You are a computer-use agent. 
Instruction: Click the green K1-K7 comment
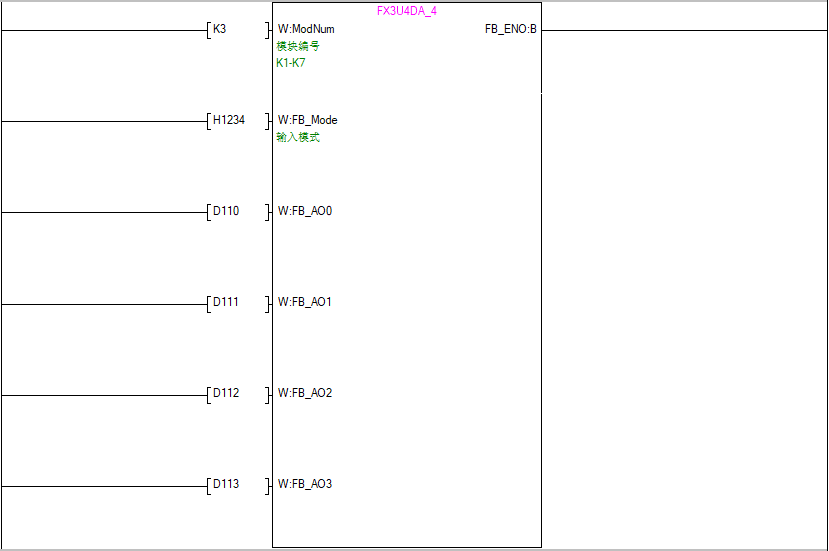coord(291,63)
